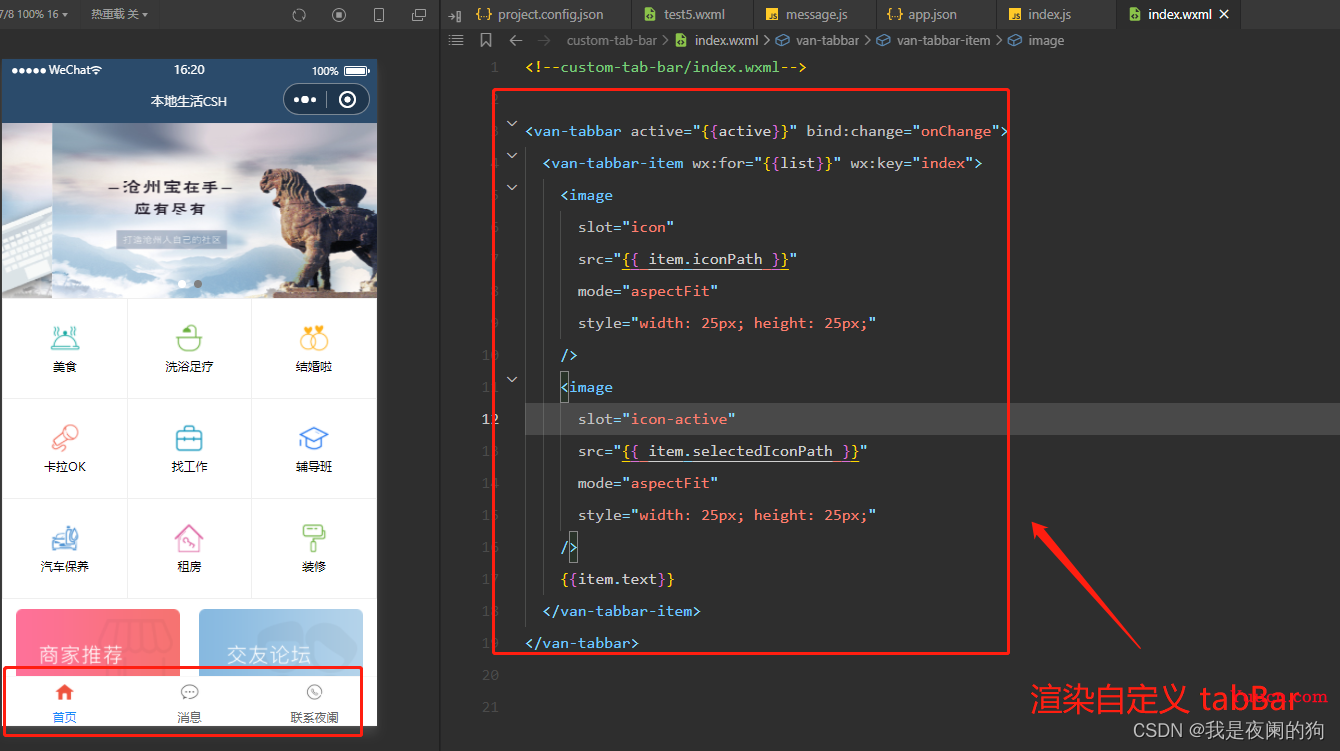Image resolution: width=1340 pixels, height=751 pixels.
Task: Click line number 12 in the gutter
Action: 490,419
